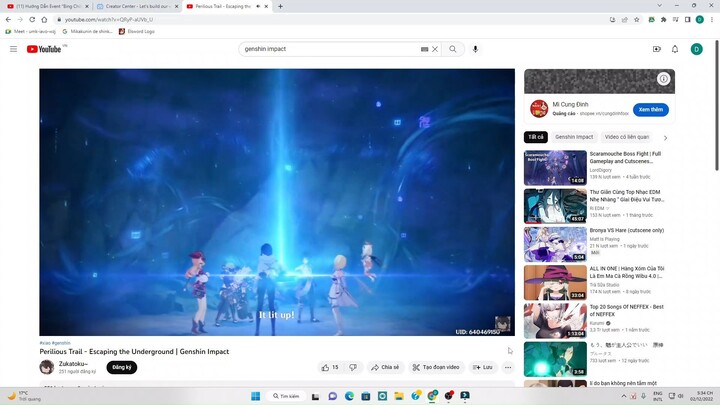Open Top 20 Songs Of NEFFEX title
This screenshot has height=405, width=720.
point(626,310)
